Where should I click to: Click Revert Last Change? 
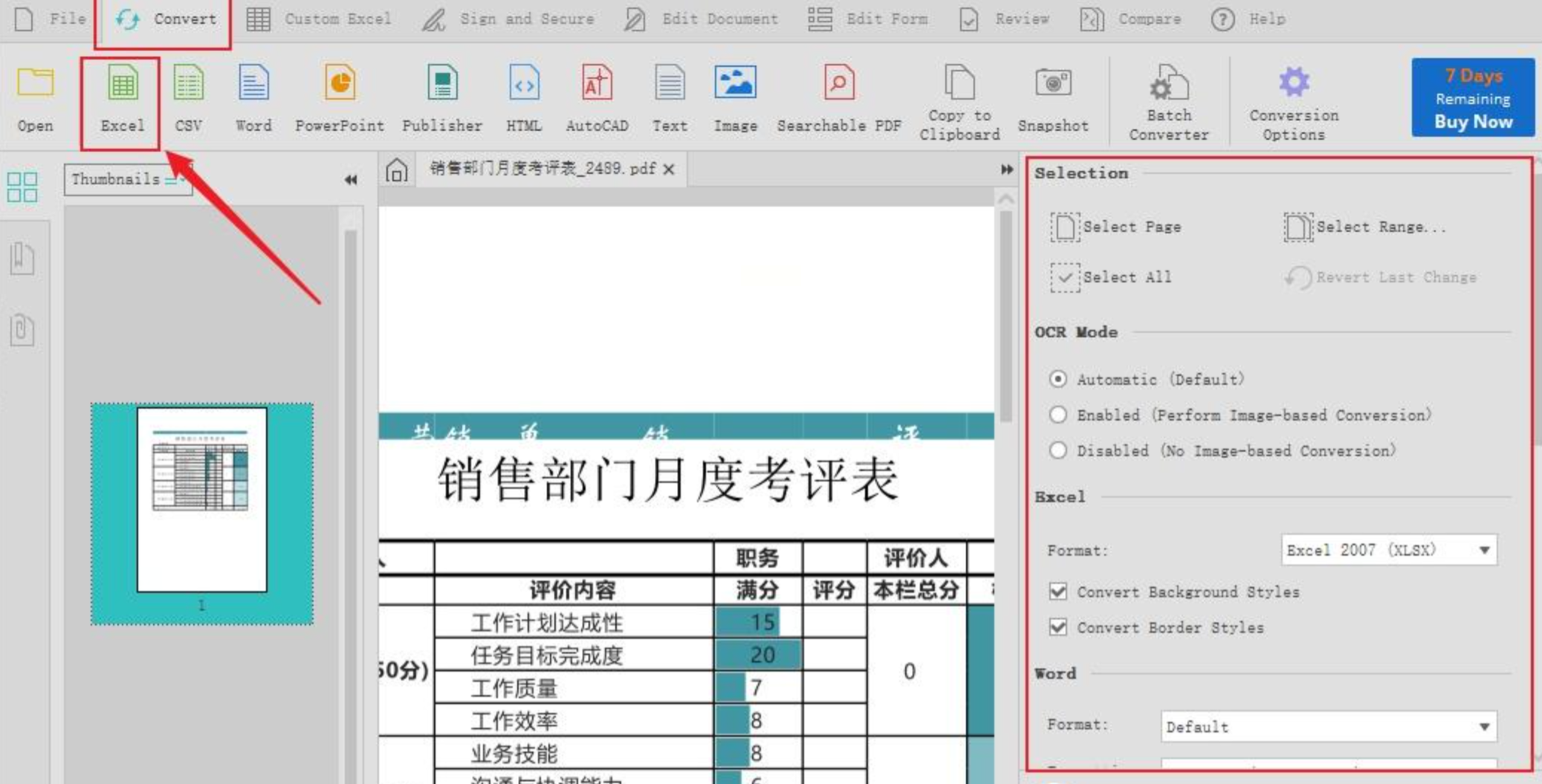pyautogui.click(x=1381, y=277)
